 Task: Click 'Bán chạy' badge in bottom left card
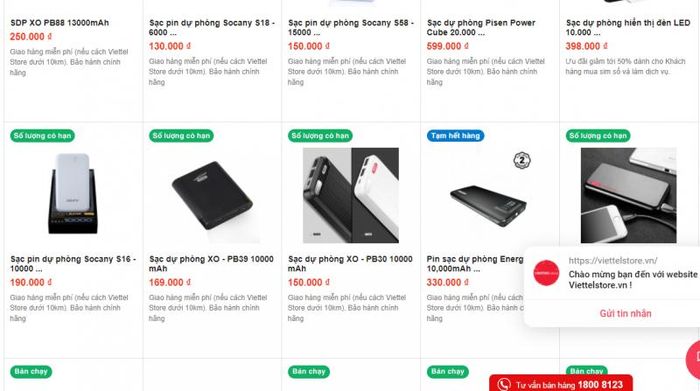(x=31, y=371)
